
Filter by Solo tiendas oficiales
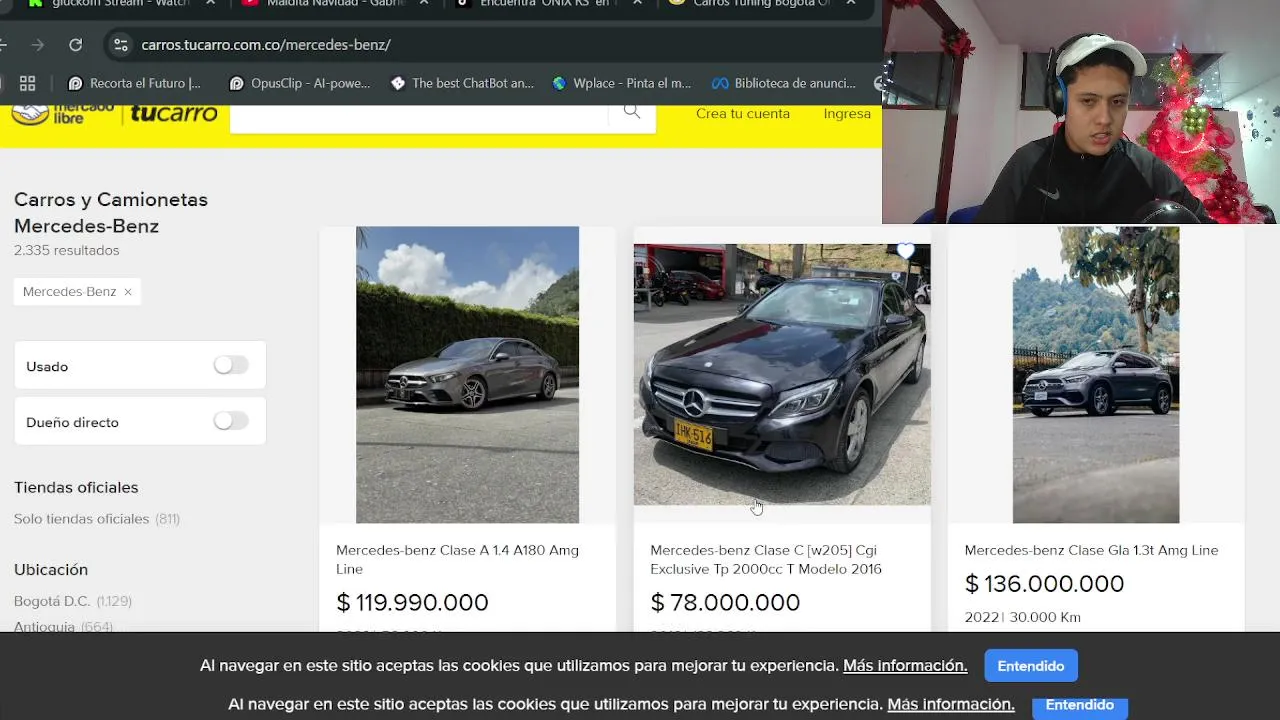[97, 519]
